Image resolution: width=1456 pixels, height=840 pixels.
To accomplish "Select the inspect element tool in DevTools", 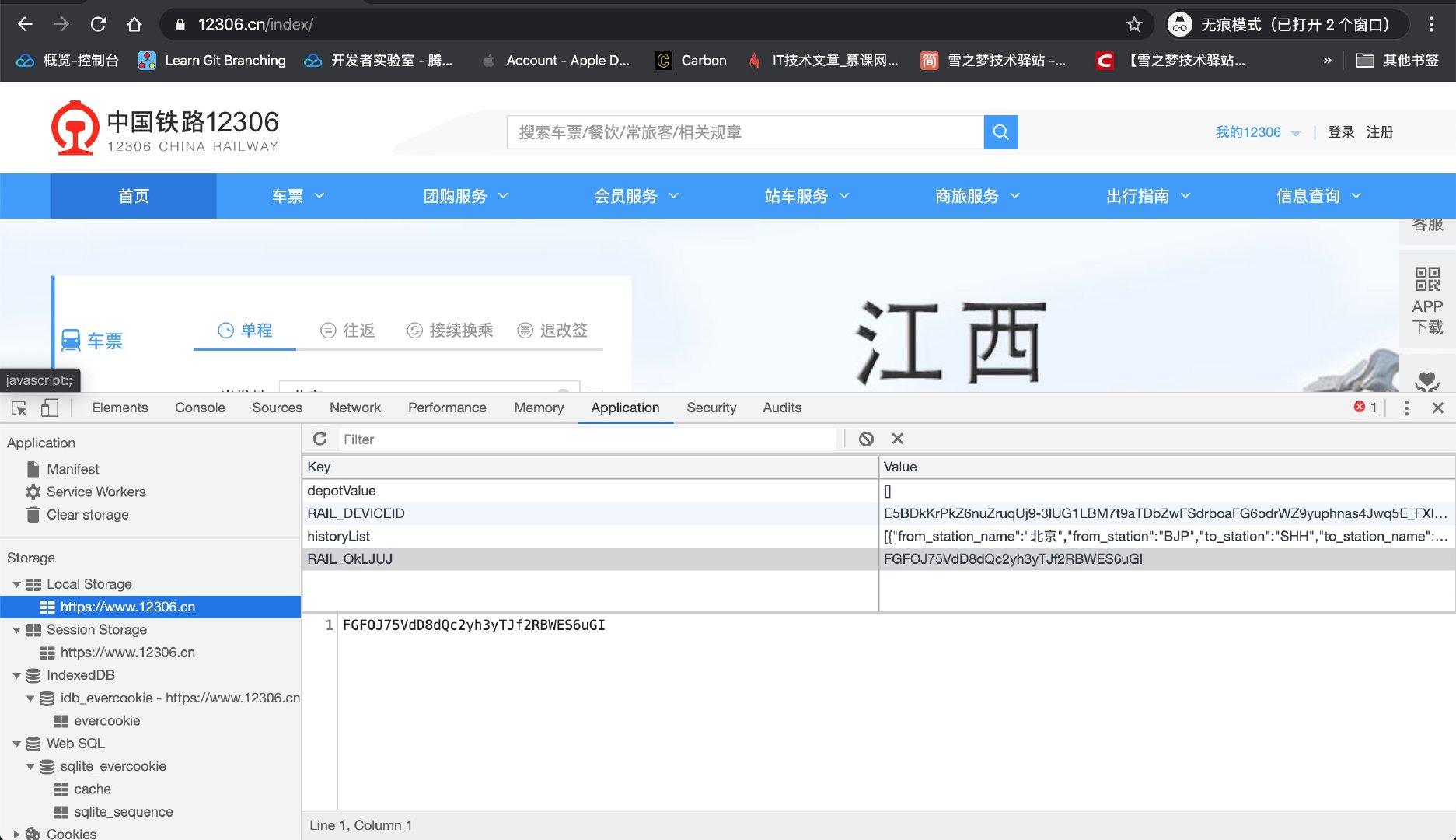I will click(19, 408).
